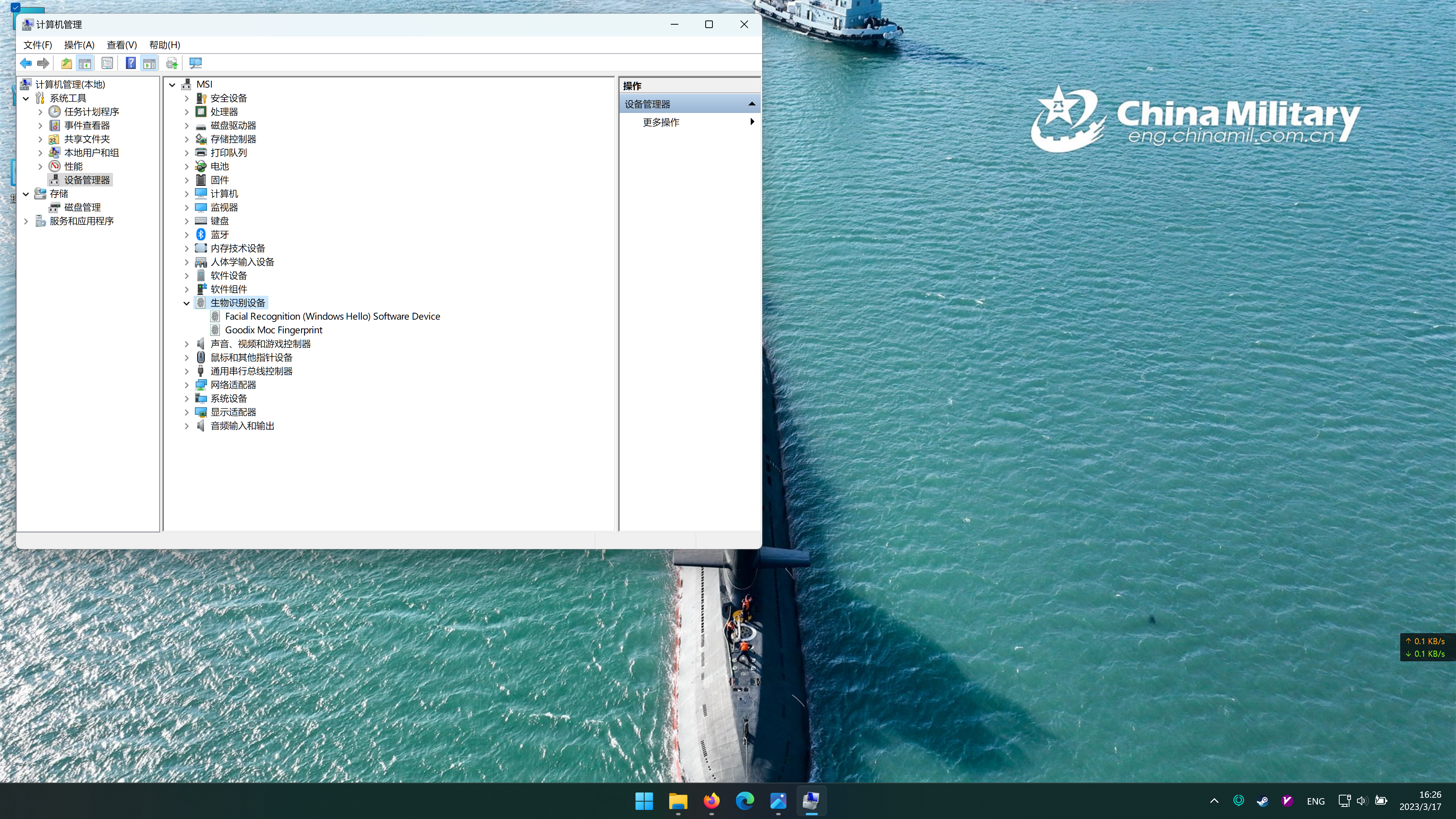Select 磁盘管理 in the left tree
Screen dimensions: 1456x819
click(82, 207)
